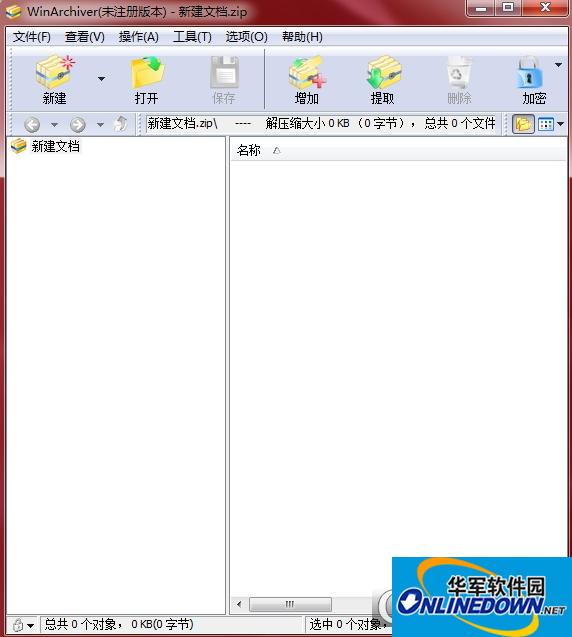Click the WinArchiver title bar app icon

(13, 11)
